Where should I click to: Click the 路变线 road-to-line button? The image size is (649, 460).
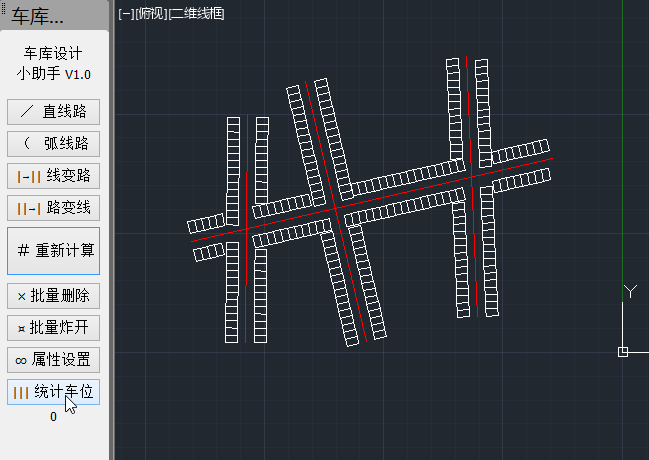tap(53, 208)
